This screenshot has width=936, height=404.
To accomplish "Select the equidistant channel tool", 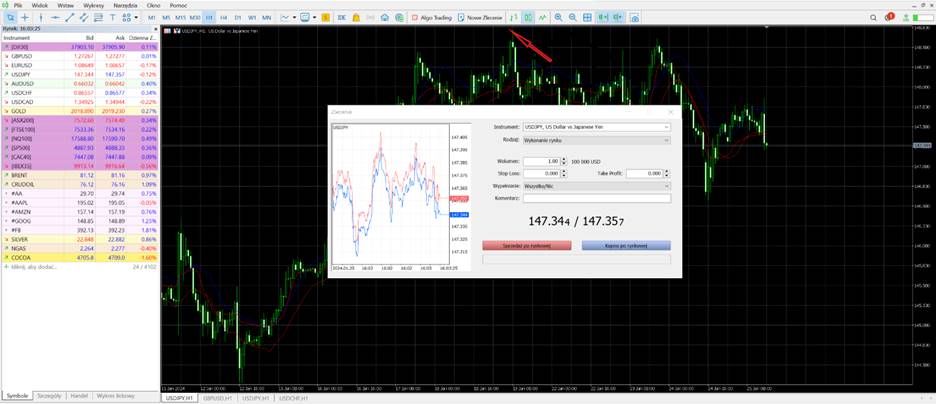I will click(x=84, y=17).
